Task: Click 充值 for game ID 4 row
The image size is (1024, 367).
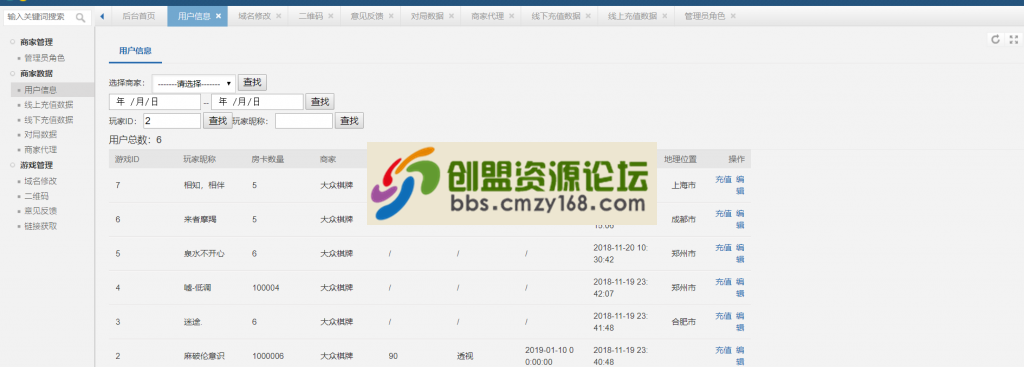Action: (x=723, y=281)
